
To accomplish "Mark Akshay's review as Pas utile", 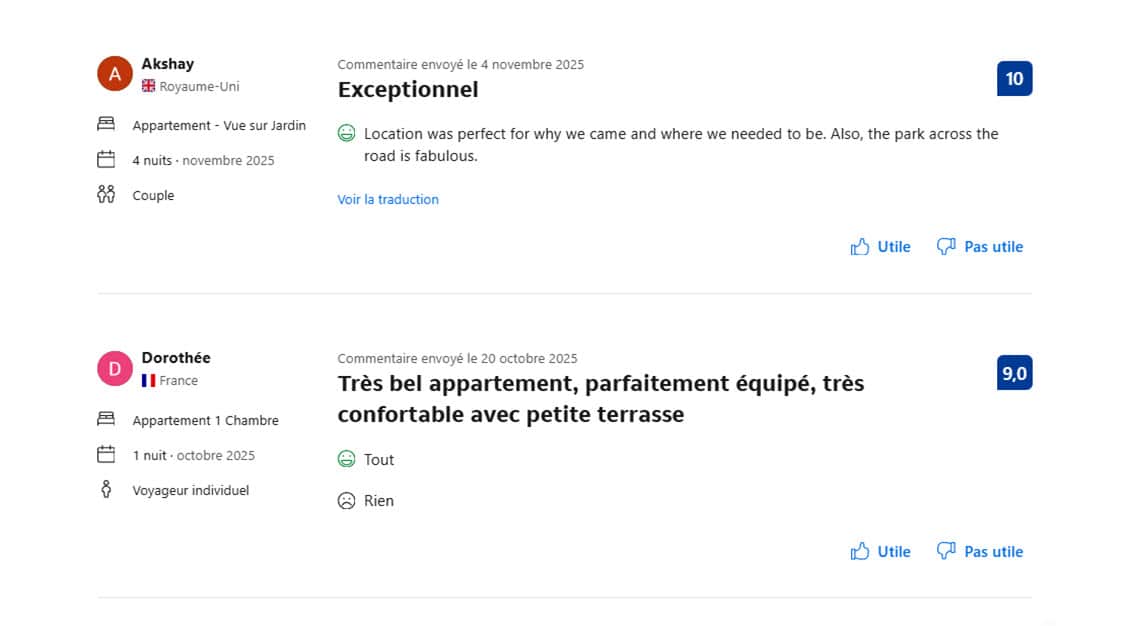I will [980, 247].
